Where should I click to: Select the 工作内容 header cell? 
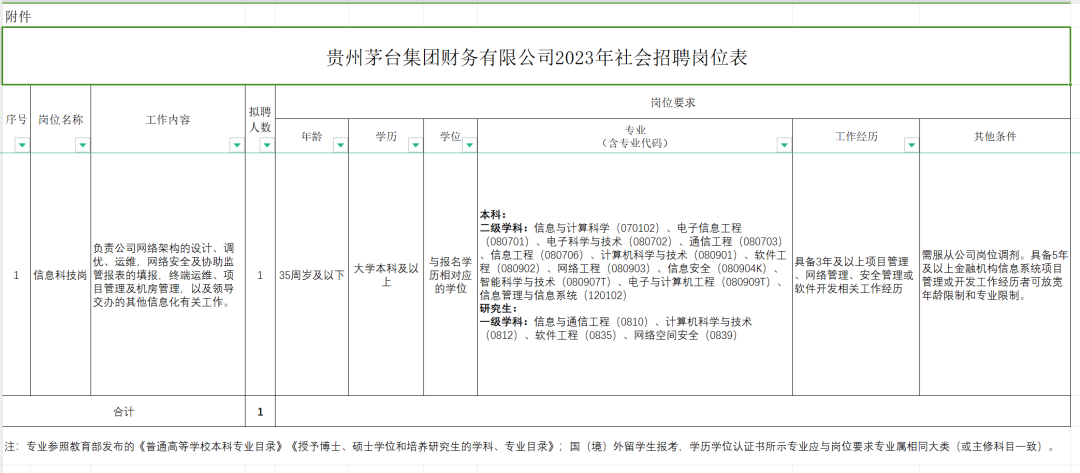[168, 120]
